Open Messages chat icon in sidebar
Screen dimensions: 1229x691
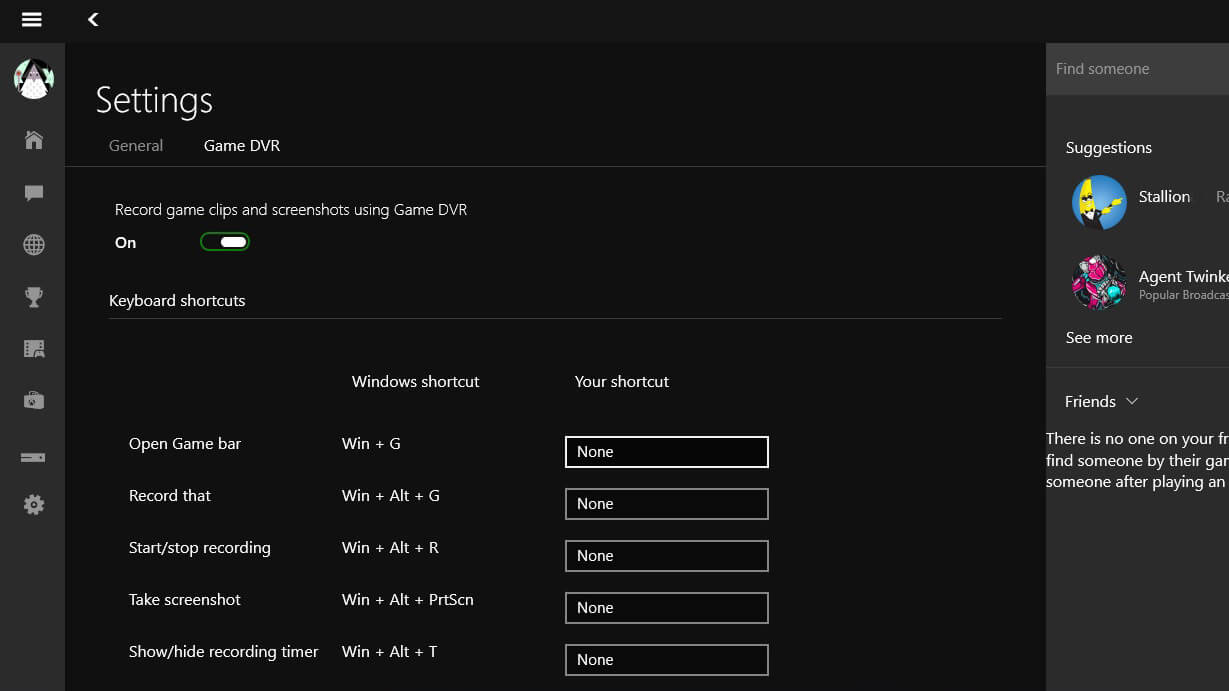pyautogui.click(x=33, y=193)
